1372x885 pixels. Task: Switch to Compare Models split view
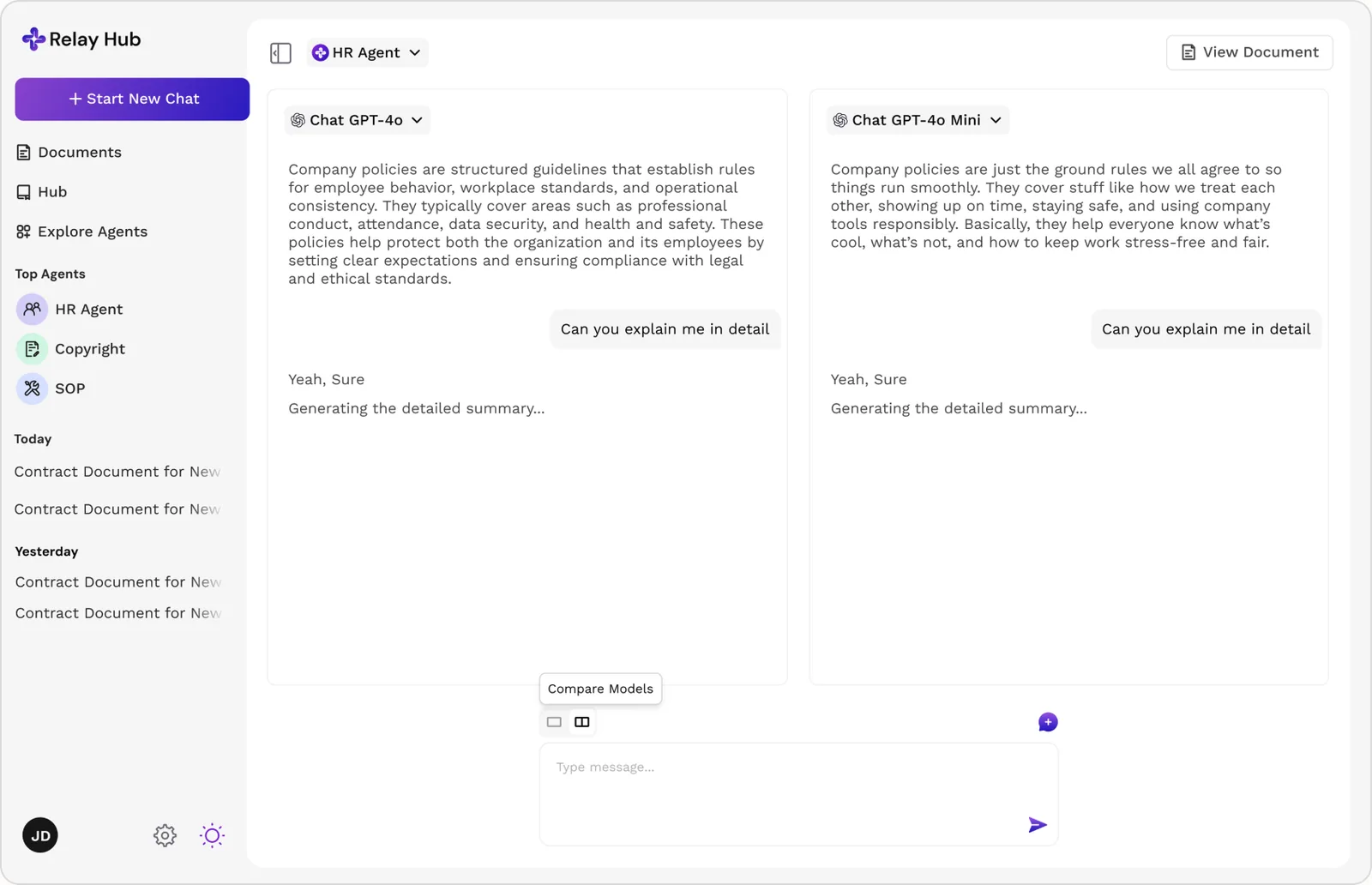[582, 722]
